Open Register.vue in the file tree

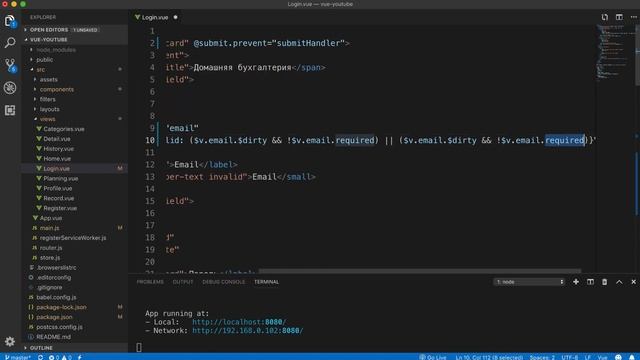pos(60,208)
